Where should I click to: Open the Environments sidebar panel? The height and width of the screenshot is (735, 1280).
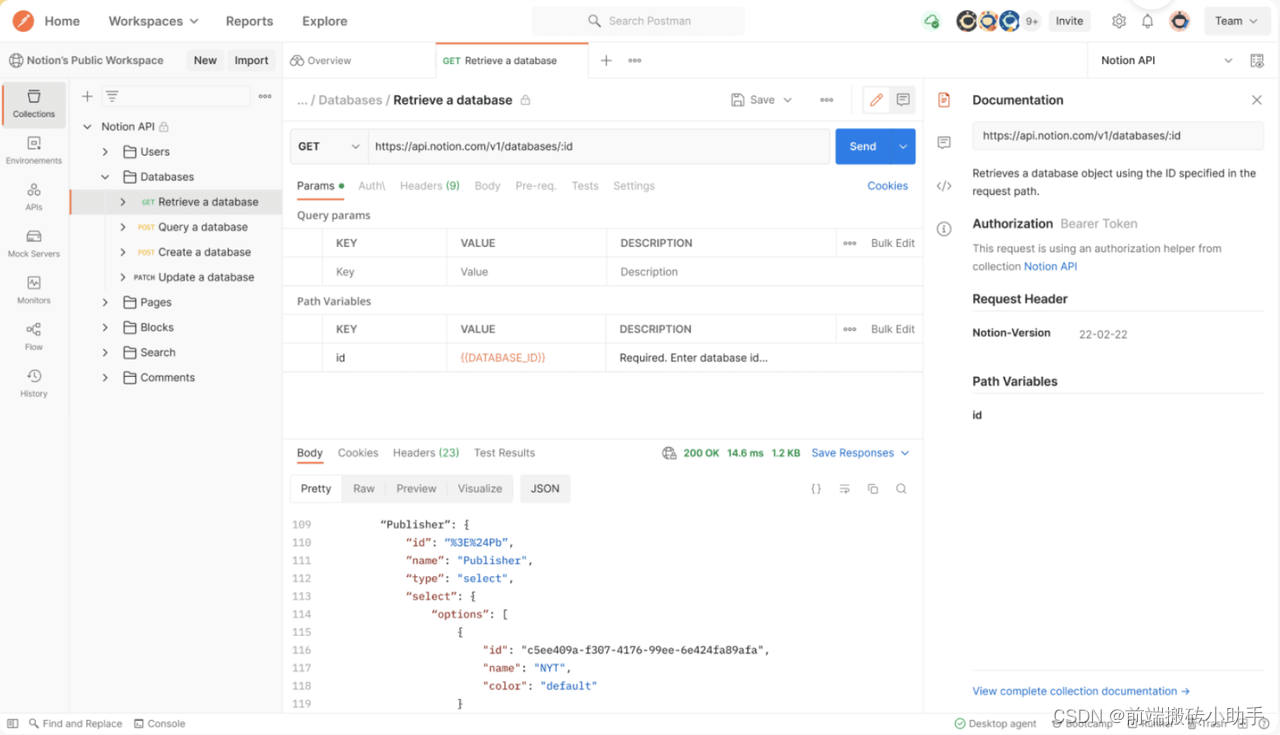[34, 151]
